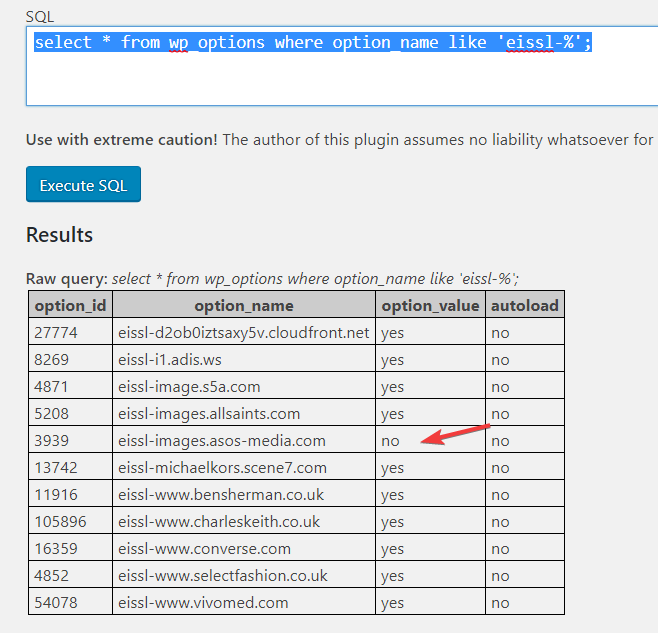
Task: Select the eissl-www.vivomed.com cell
Action: tap(244, 602)
